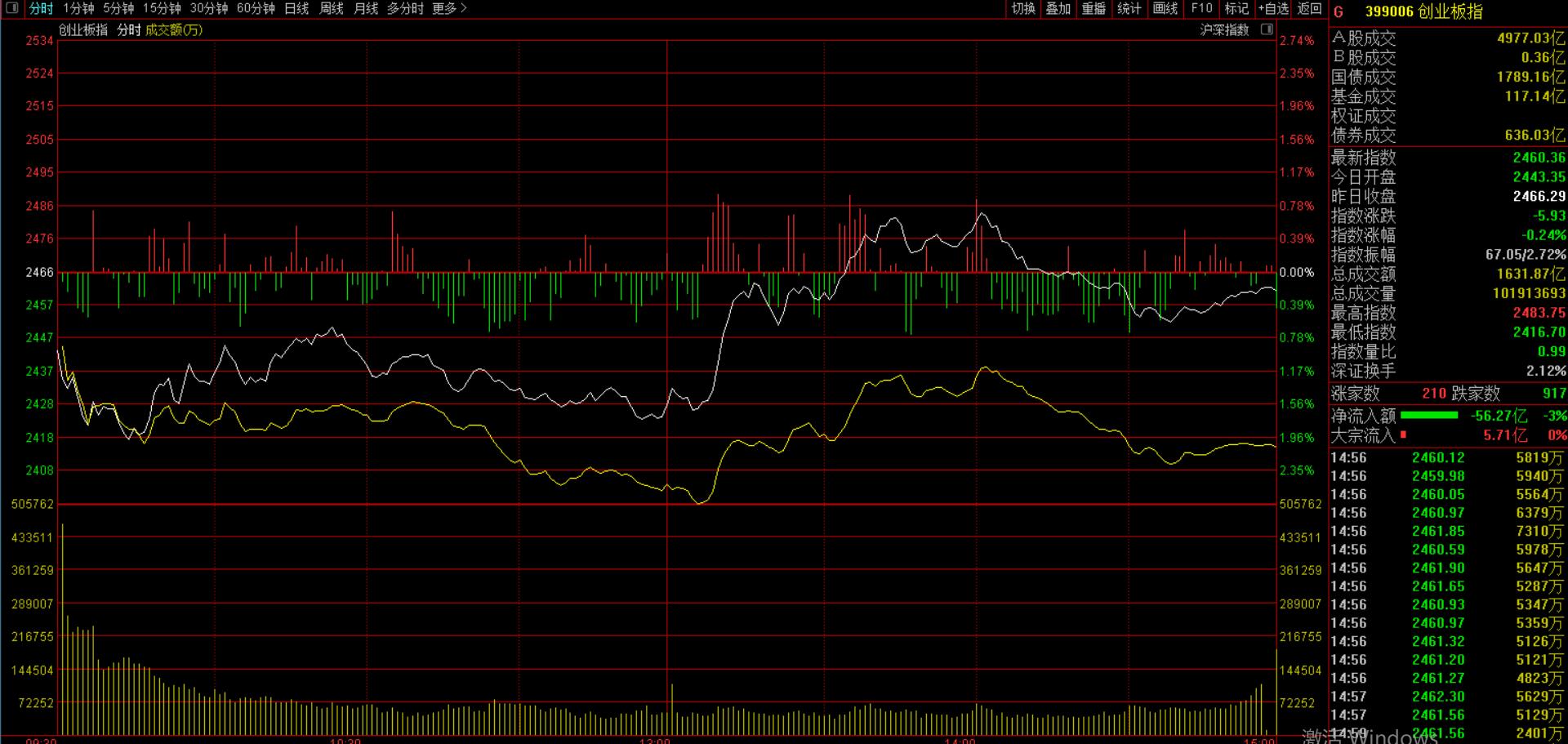Click the 505762 volume axis label at left

(33, 505)
